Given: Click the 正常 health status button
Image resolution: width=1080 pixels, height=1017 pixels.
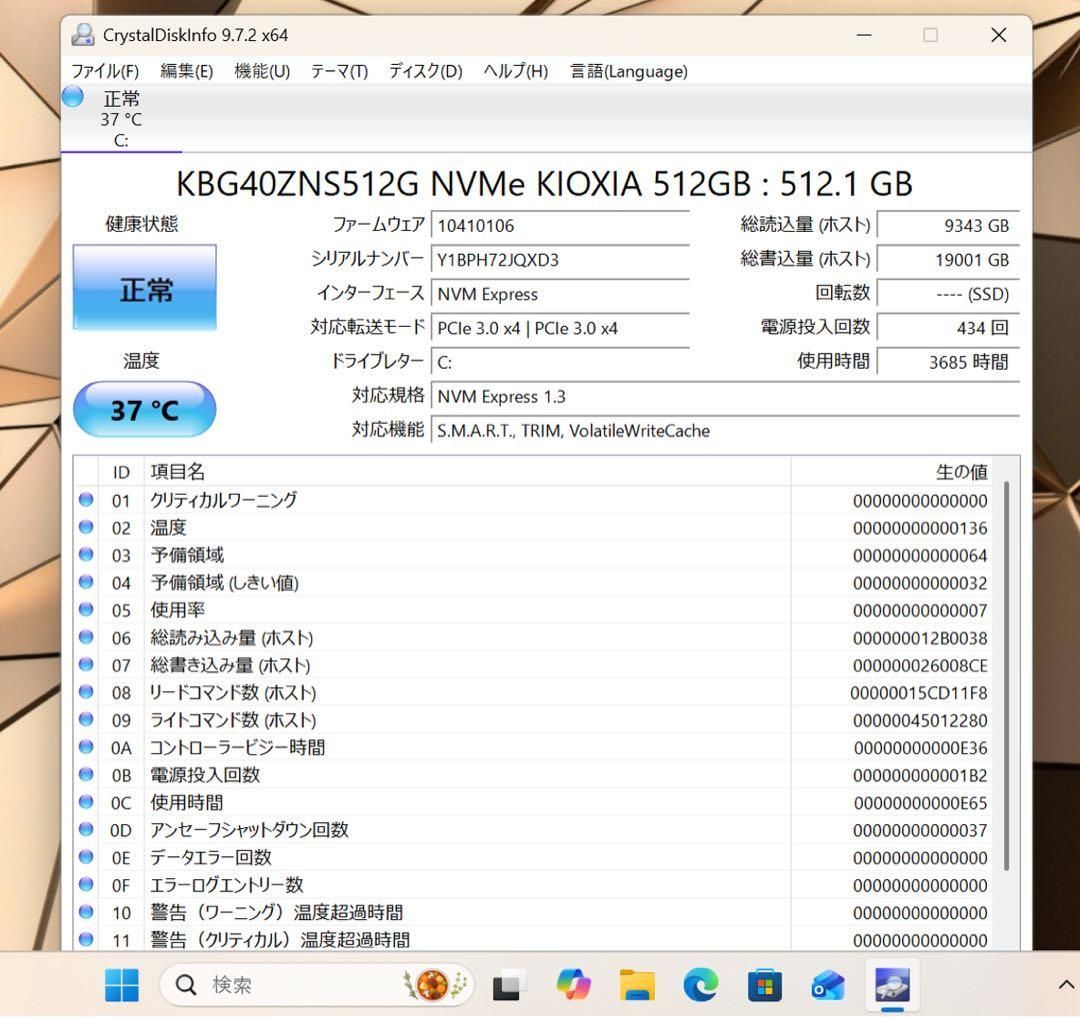Looking at the screenshot, I should [x=144, y=289].
